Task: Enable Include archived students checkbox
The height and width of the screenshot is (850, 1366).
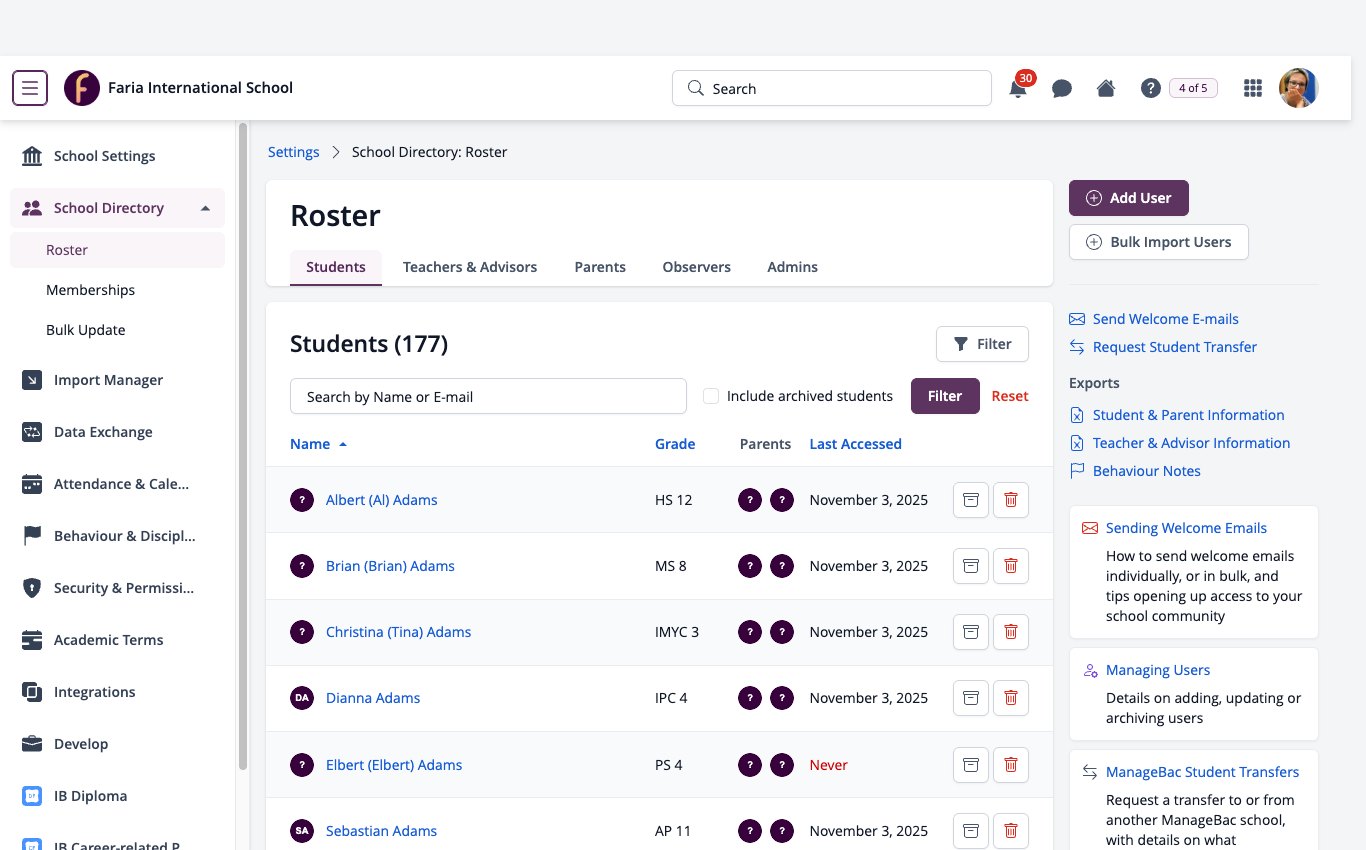Action: [x=711, y=396]
